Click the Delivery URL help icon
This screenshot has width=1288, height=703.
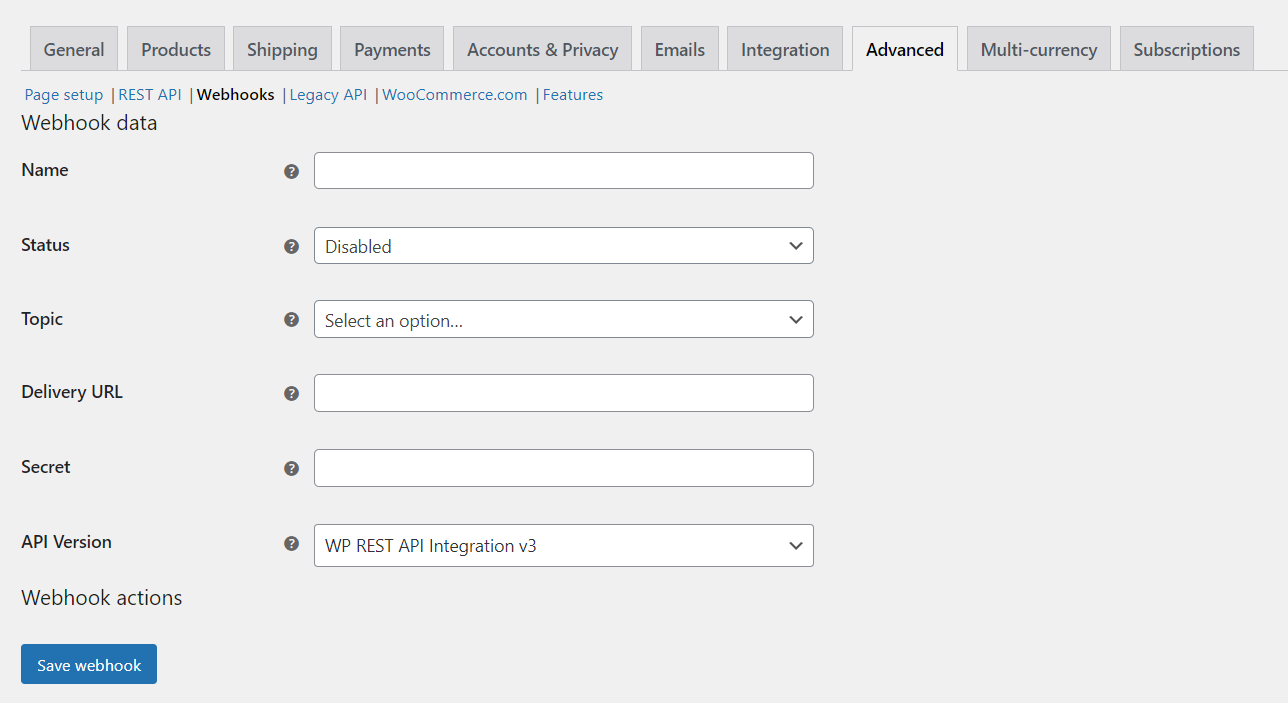pos(291,393)
